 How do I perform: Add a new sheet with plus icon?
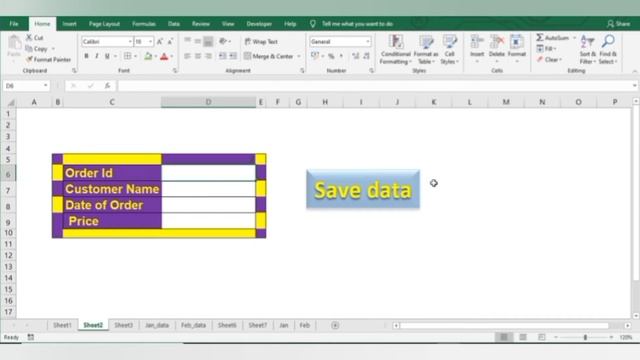pos(335,325)
